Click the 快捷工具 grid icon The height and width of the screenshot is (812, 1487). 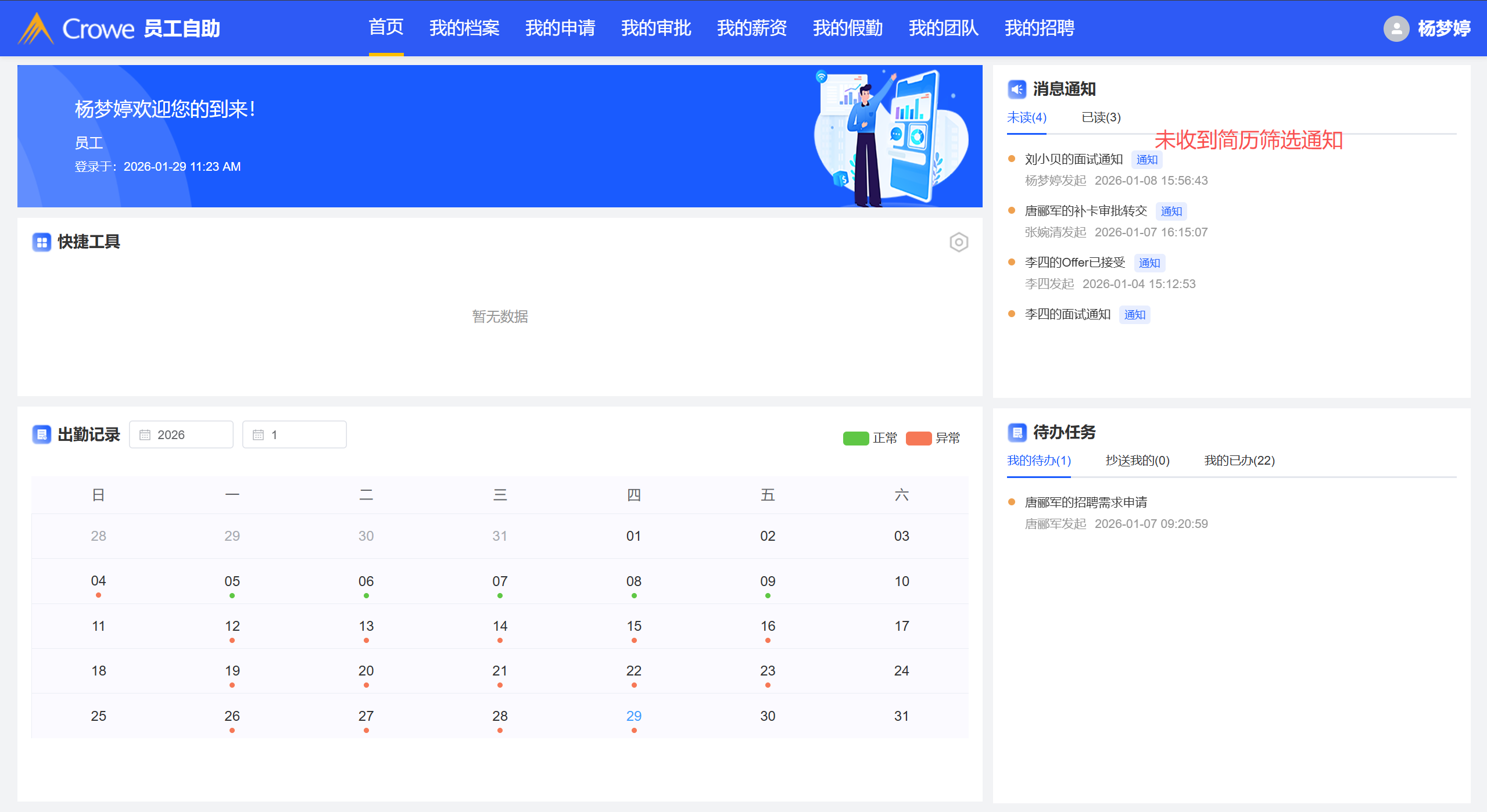coord(41,242)
